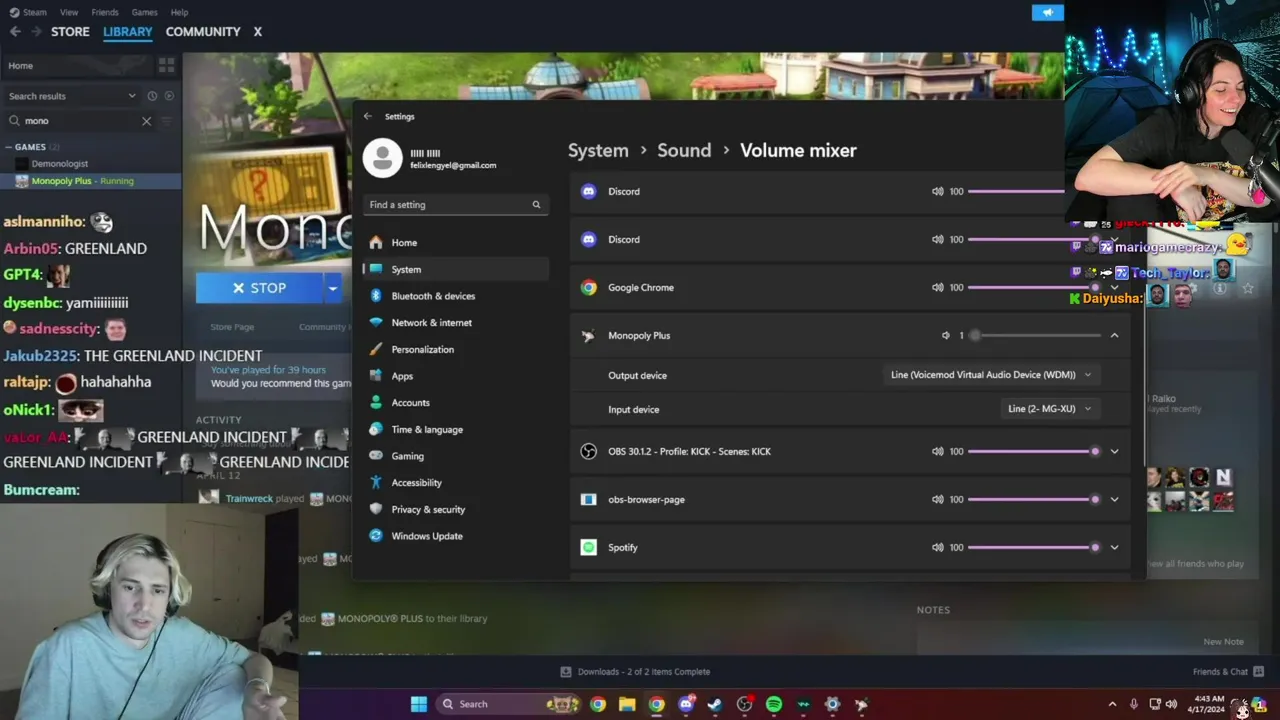The height and width of the screenshot is (720, 1280).
Task: Go back using Steam's back arrow
Action: (15, 32)
